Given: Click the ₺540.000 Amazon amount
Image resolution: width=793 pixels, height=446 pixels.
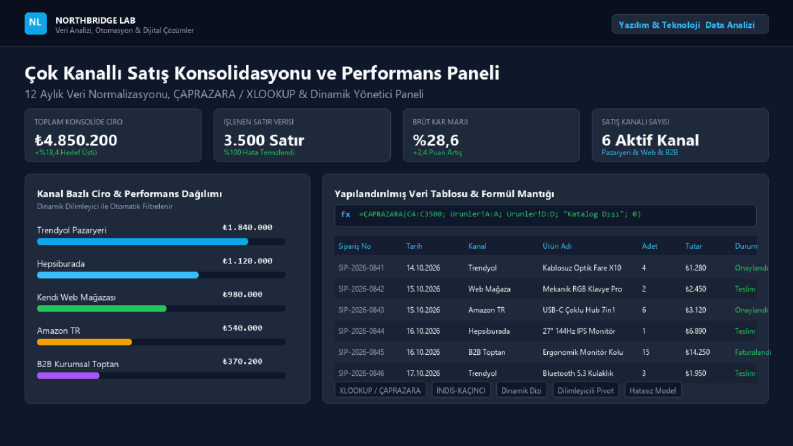Looking at the screenshot, I should [x=242, y=328].
